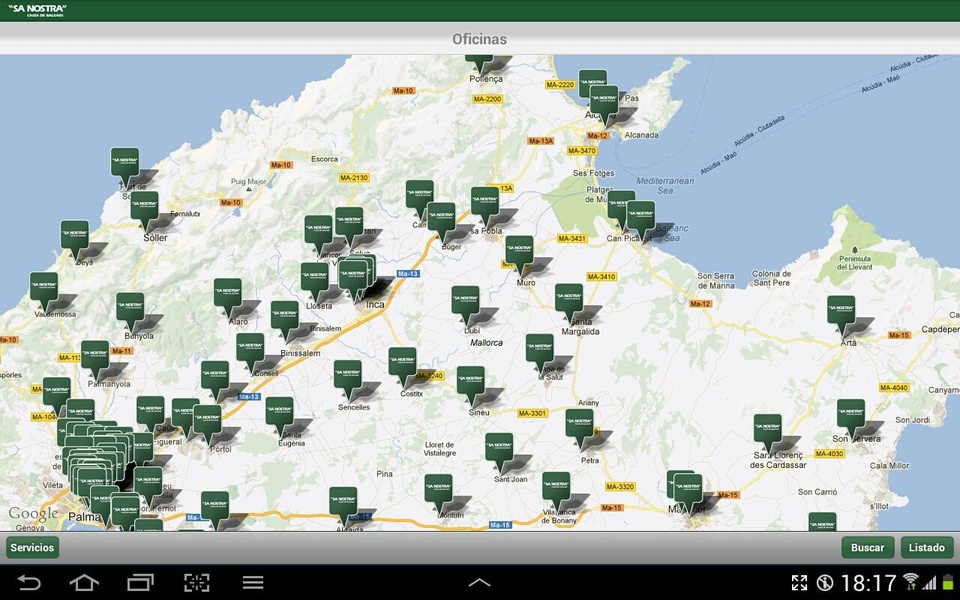Go back with Android back arrow
960x600 pixels.
(x=28, y=582)
